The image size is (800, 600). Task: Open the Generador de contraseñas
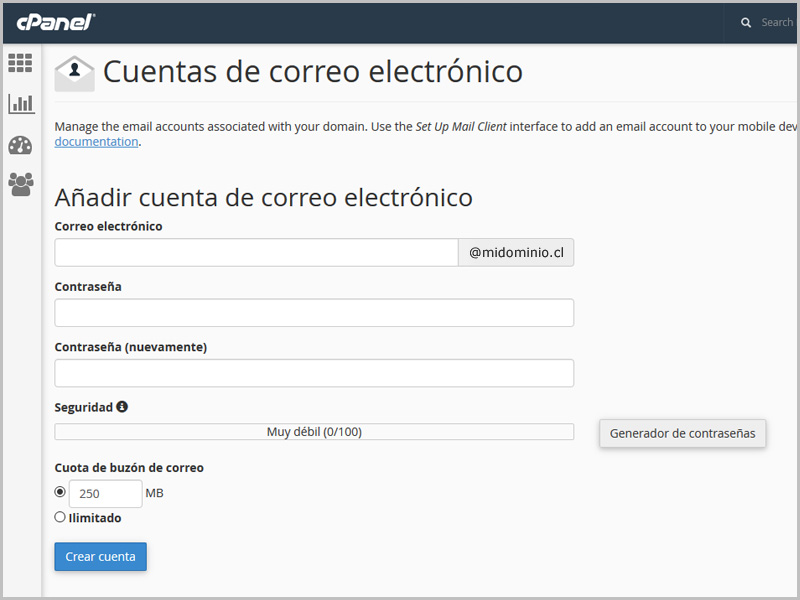click(x=682, y=434)
